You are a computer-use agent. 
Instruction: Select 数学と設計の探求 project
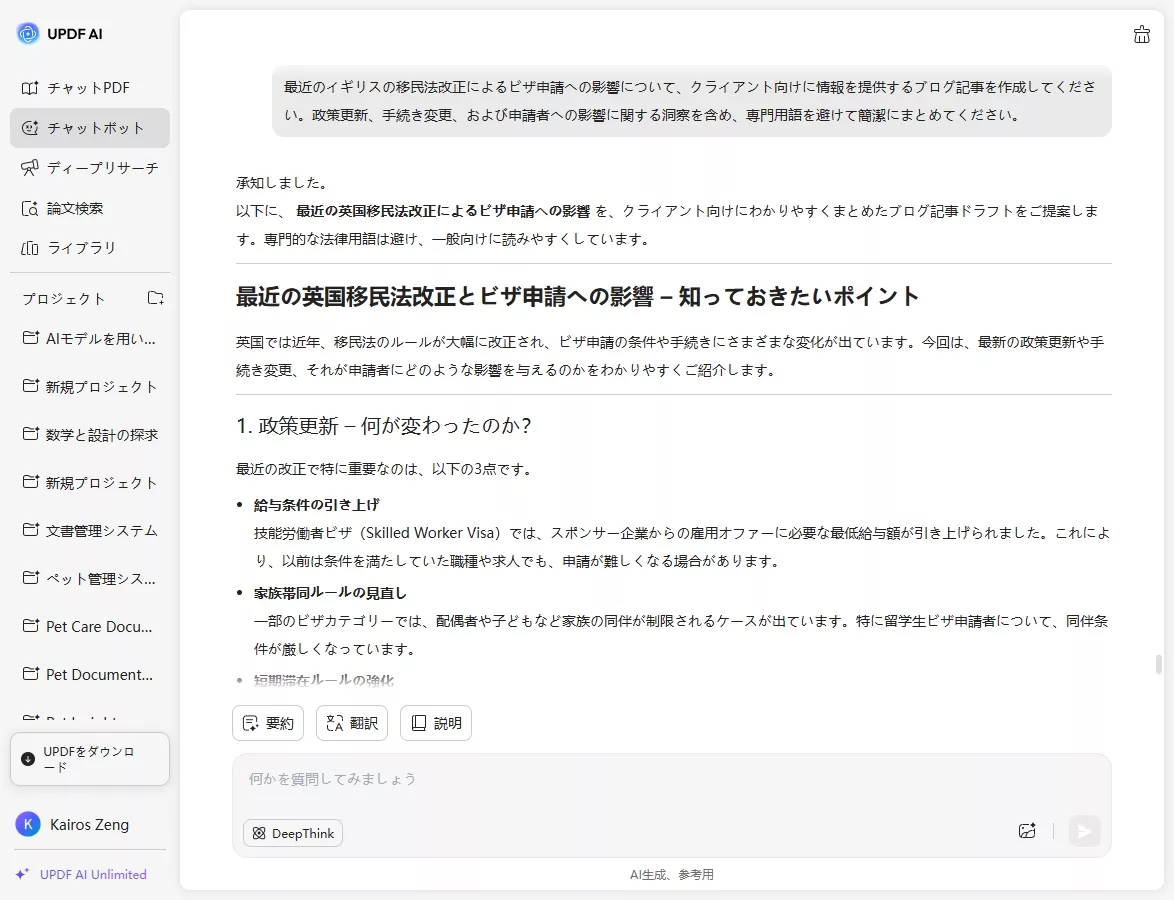tap(90, 434)
